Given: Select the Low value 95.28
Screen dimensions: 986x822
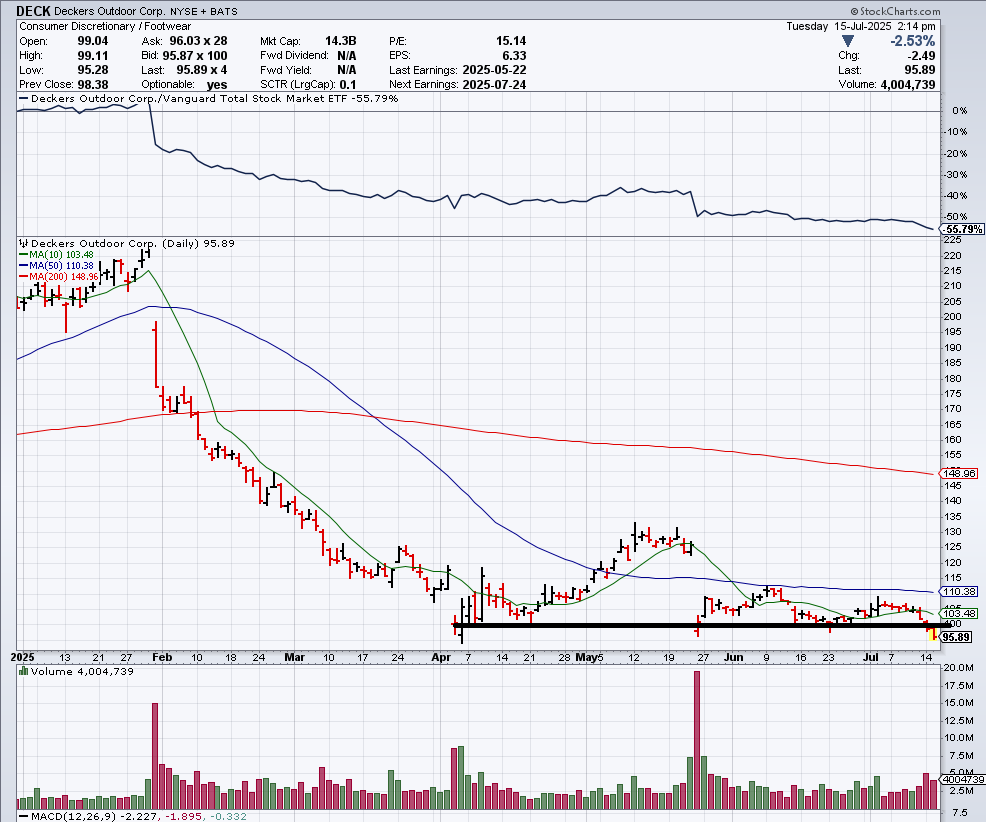Looking at the screenshot, I should click(92, 70).
